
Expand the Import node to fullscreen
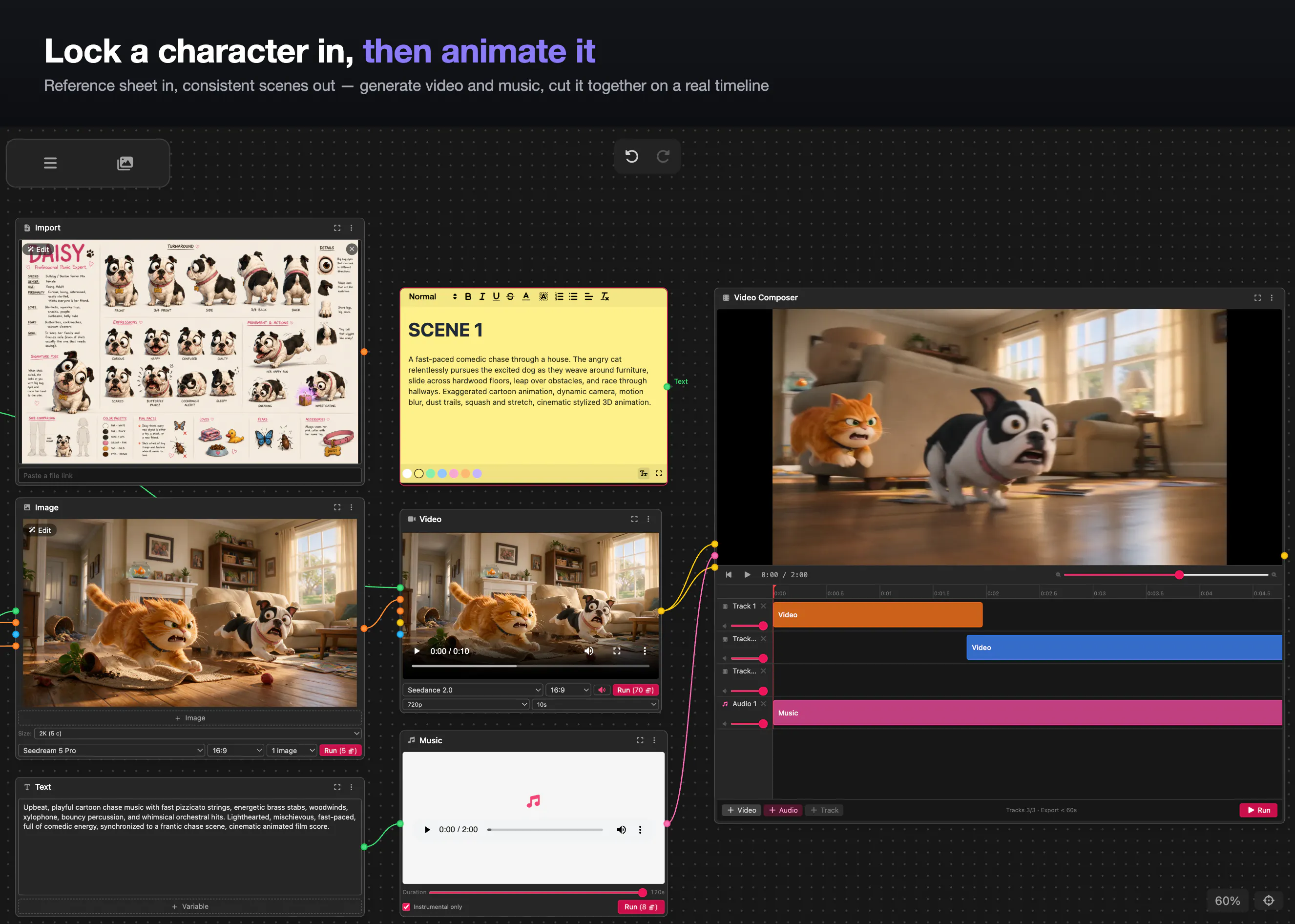coord(337,228)
